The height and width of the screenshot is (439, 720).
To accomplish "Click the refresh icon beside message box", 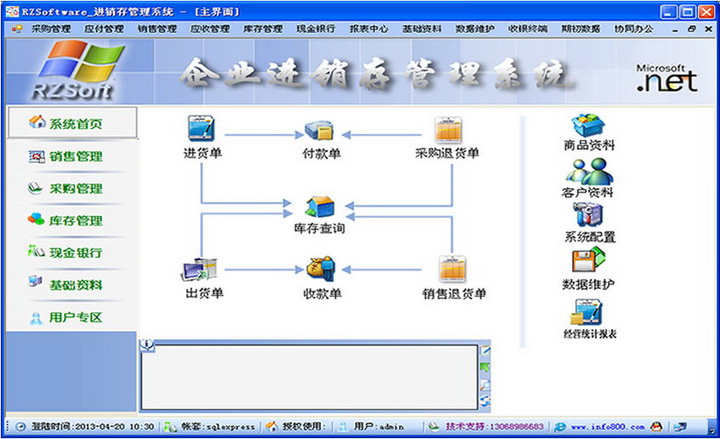I will (485, 401).
